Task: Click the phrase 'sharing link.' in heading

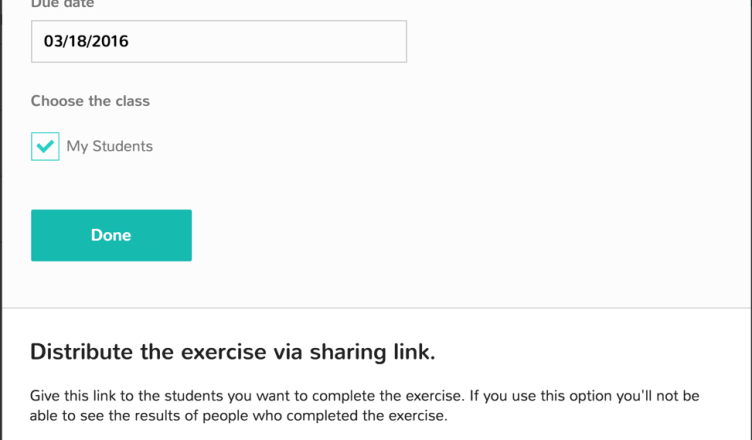Action: tap(372, 352)
